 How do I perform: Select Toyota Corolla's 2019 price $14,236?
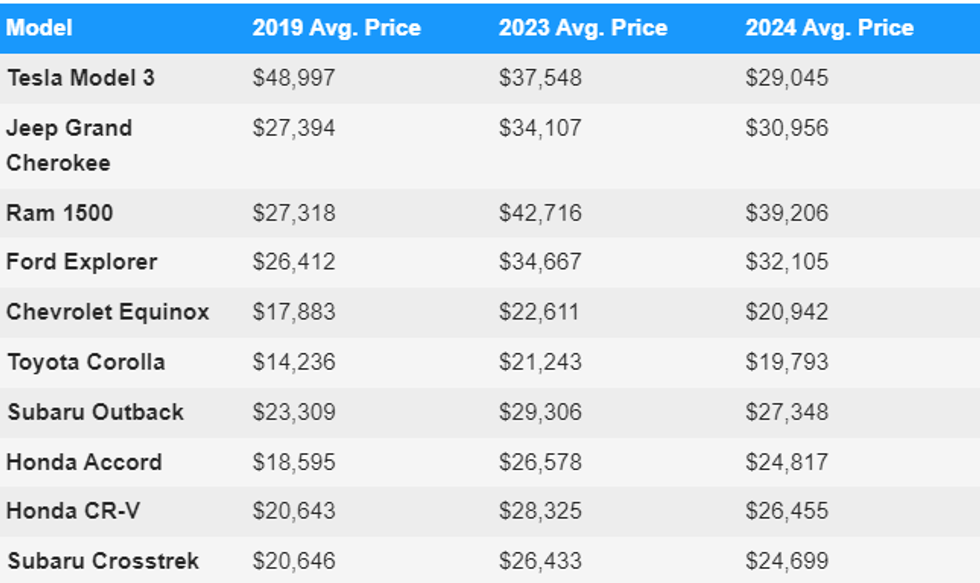click(x=294, y=362)
